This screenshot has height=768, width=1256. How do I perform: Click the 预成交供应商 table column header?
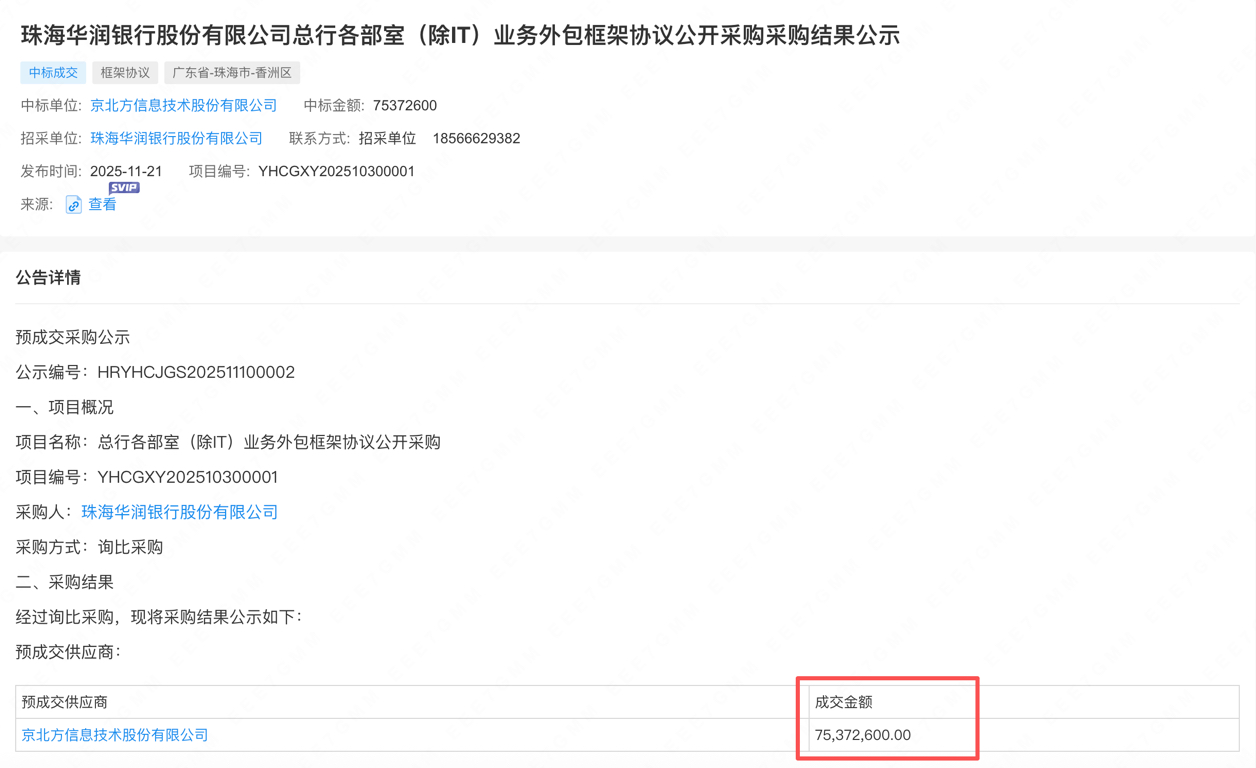(x=65, y=702)
